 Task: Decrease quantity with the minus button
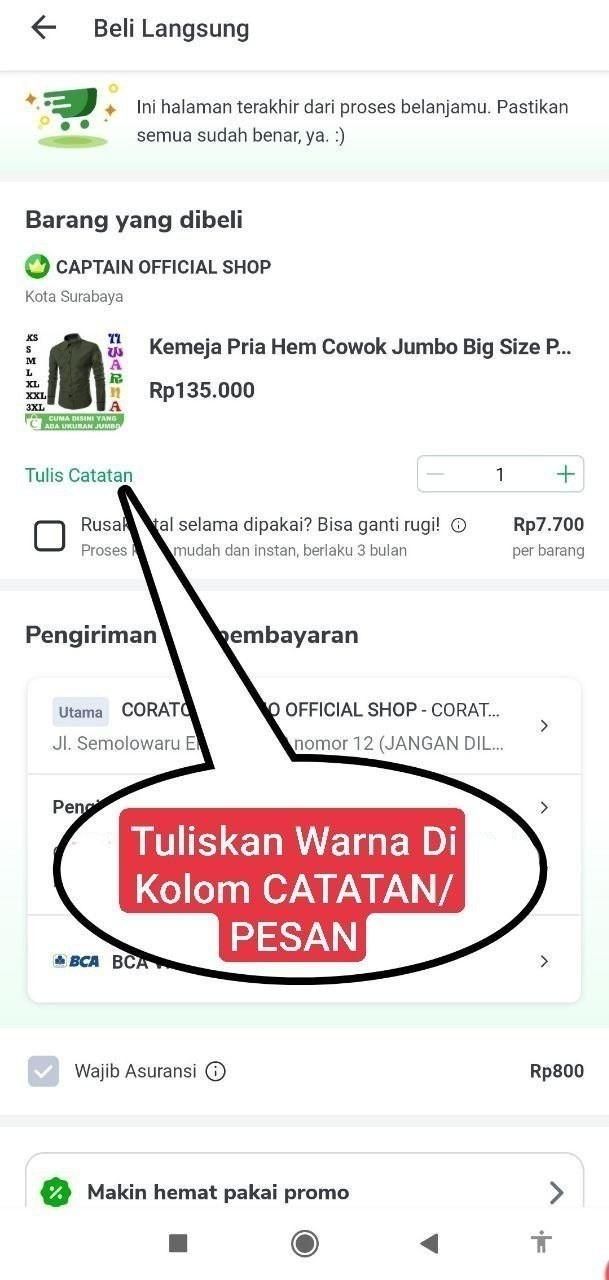tap(435, 474)
